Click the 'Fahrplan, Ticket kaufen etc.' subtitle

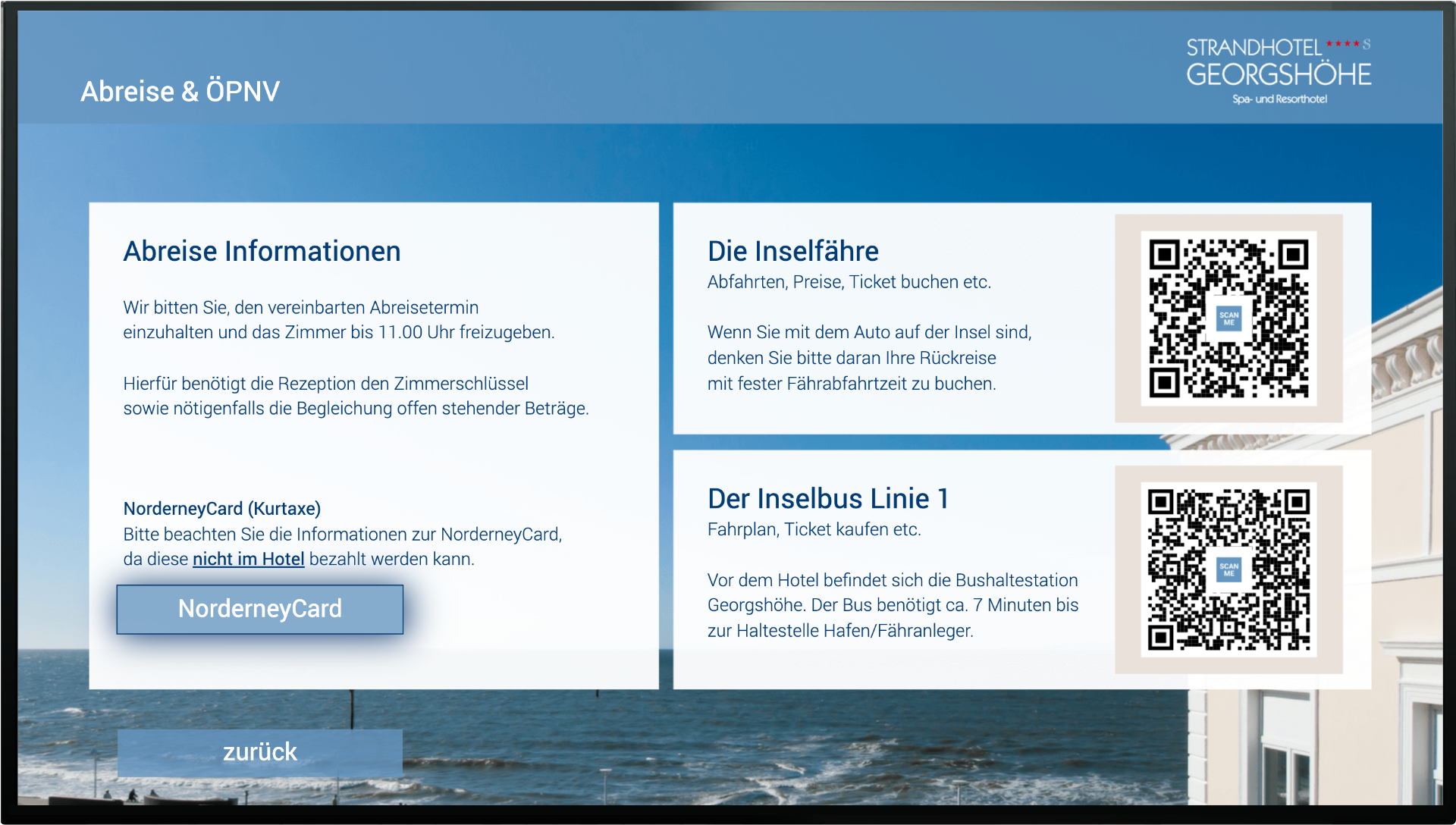point(814,529)
